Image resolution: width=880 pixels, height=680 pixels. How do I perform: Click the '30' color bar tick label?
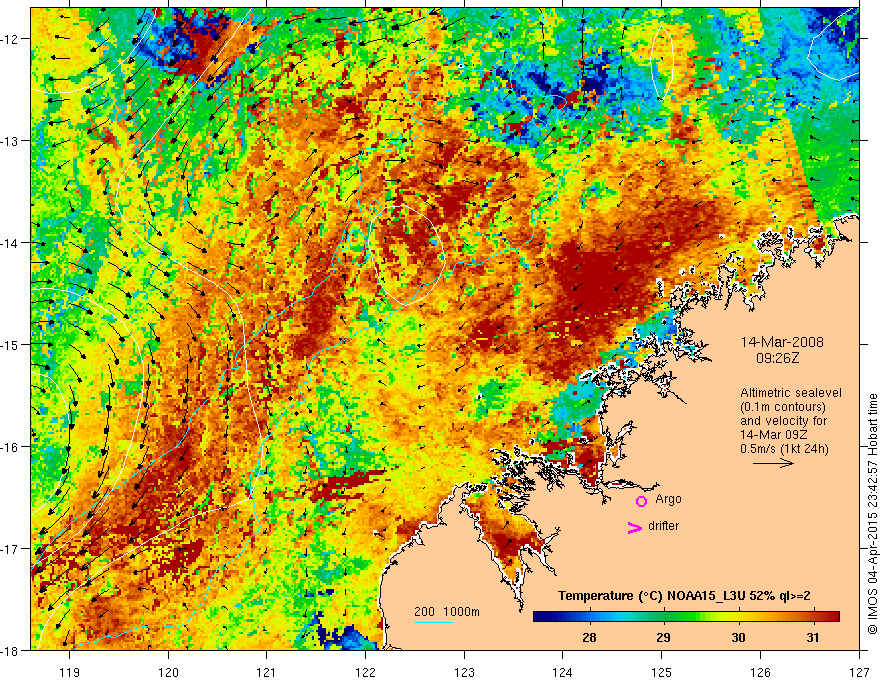(x=738, y=637)
